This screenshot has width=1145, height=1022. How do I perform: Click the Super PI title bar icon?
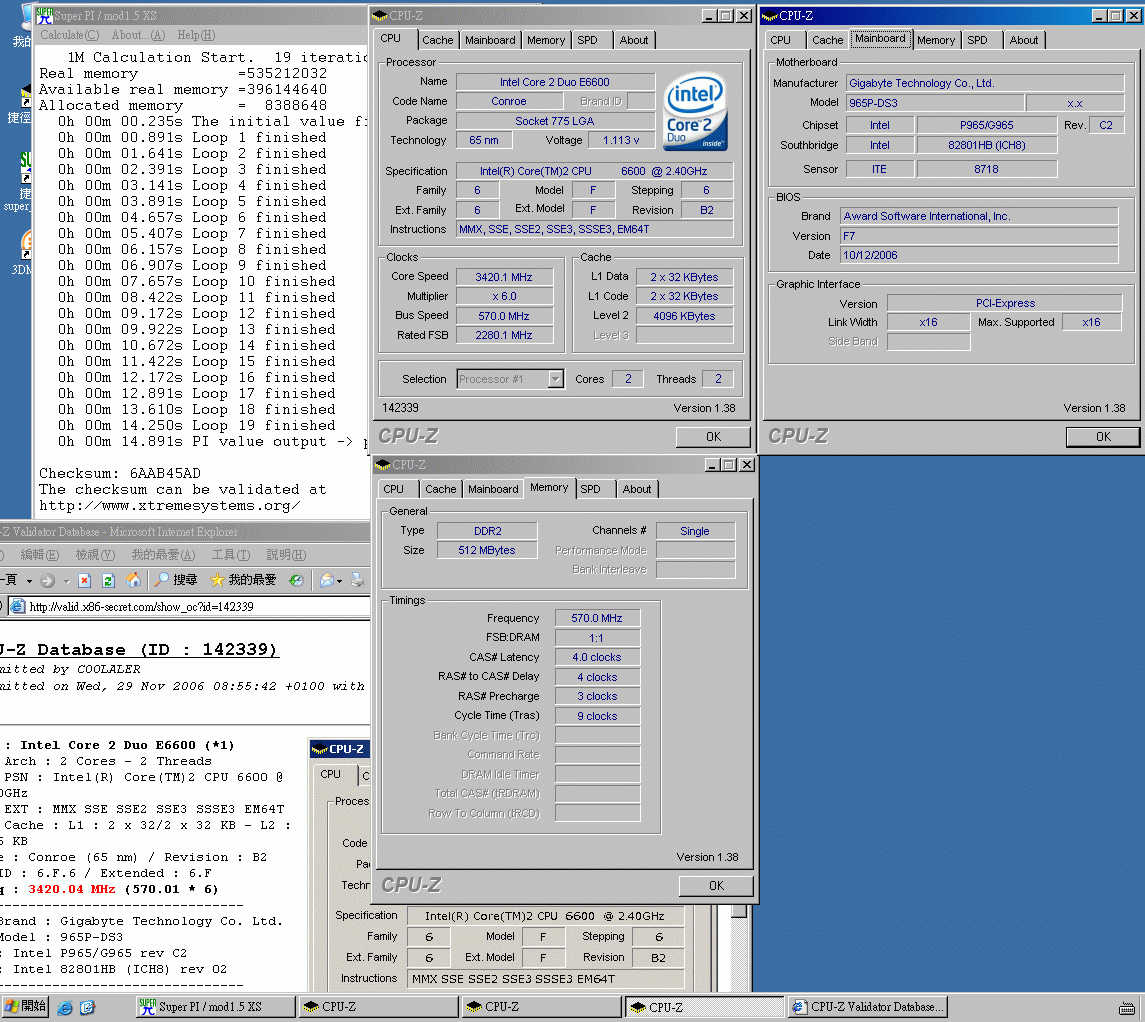45,15
